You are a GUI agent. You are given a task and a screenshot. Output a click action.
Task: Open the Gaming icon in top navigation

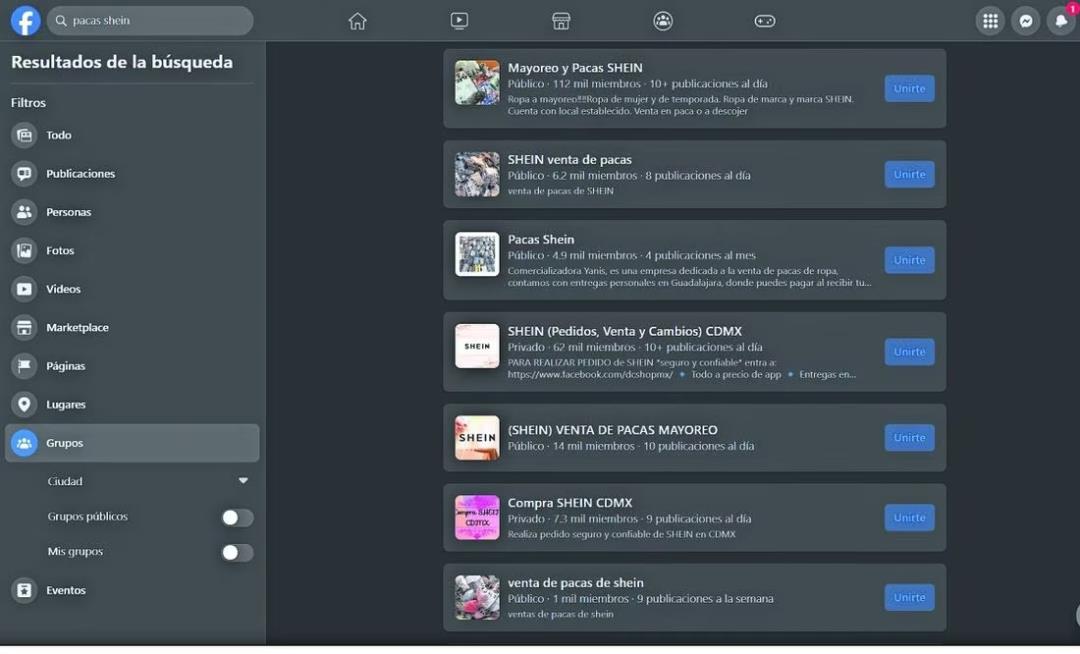(765, 20)
